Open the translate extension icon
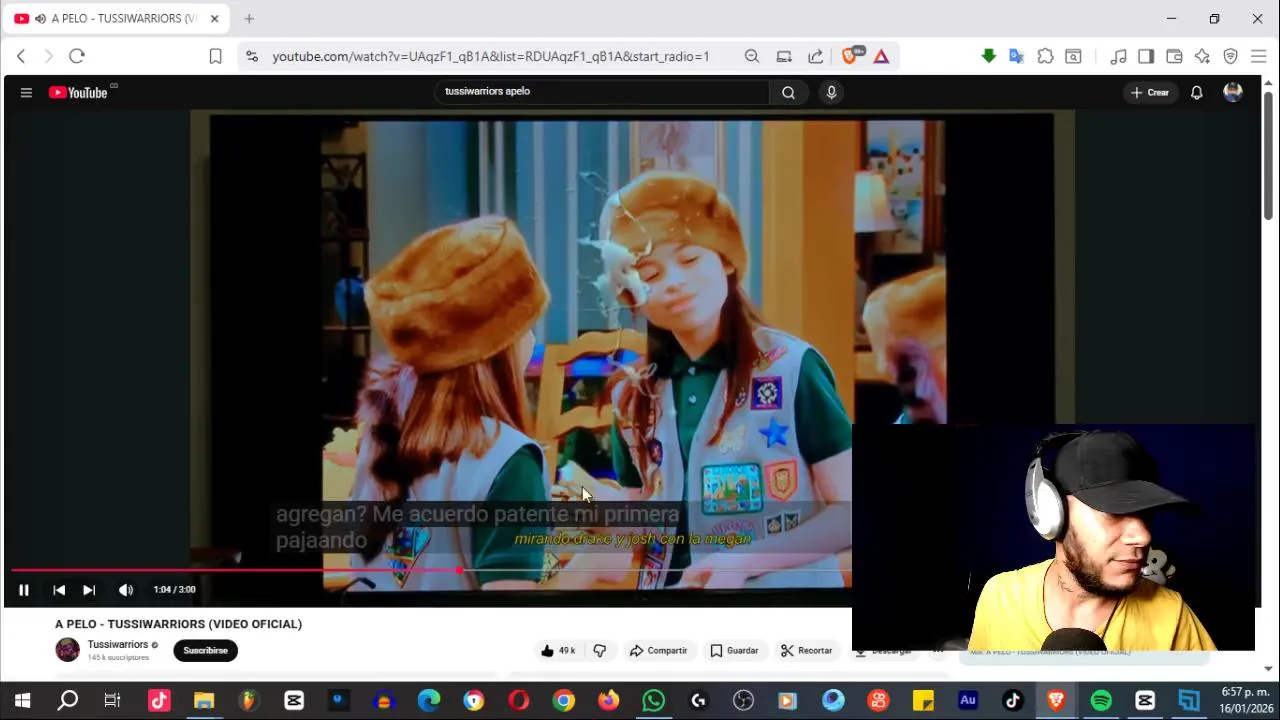Viewport: 1280px width, 720px height. 1017,56
